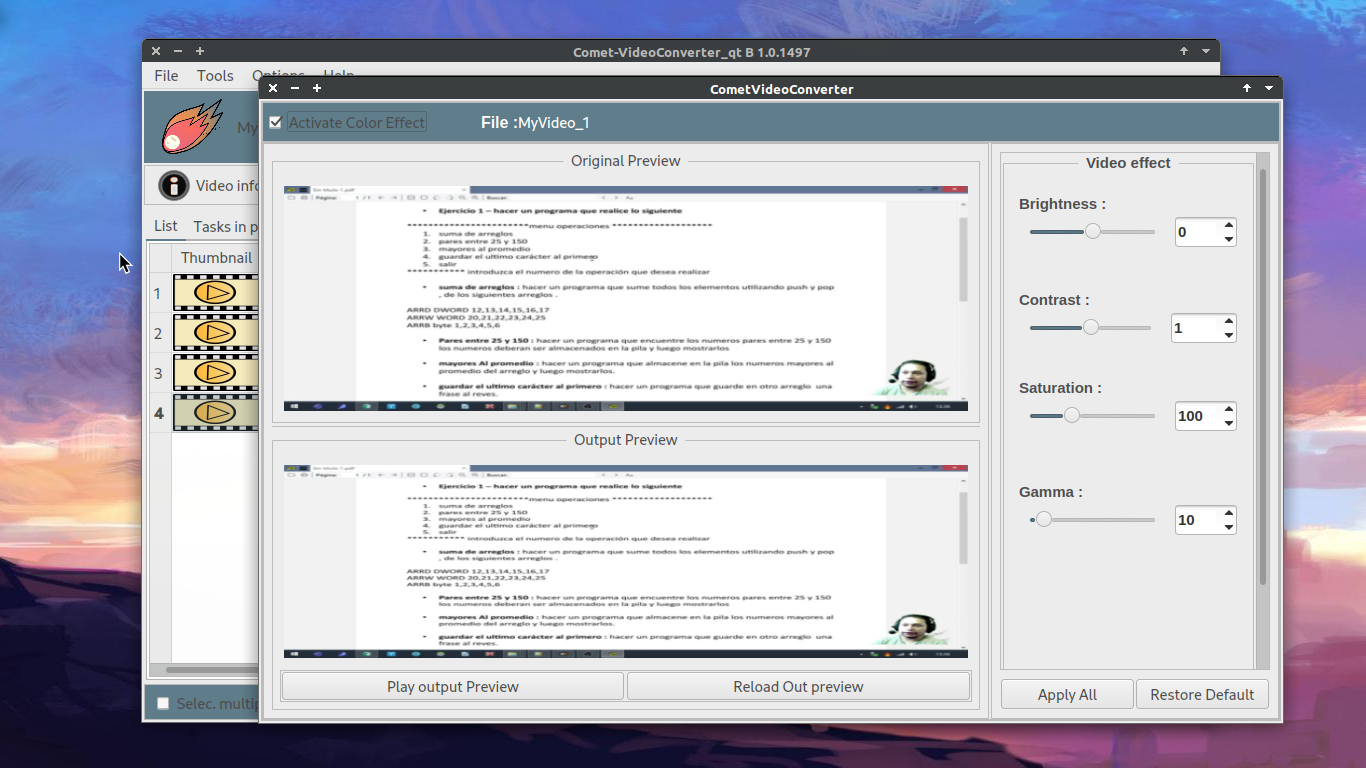Screen dimensions: 1366x768
Task: Decrease Contrast value with down arrow
Action: 1229,335
